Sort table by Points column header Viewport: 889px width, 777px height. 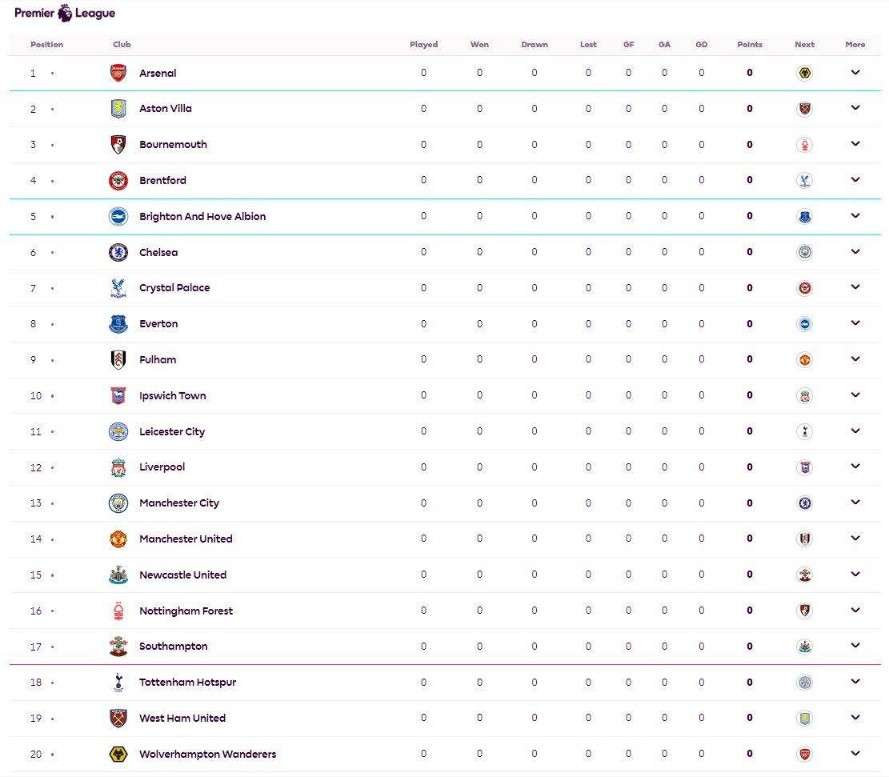coord(749,45)
